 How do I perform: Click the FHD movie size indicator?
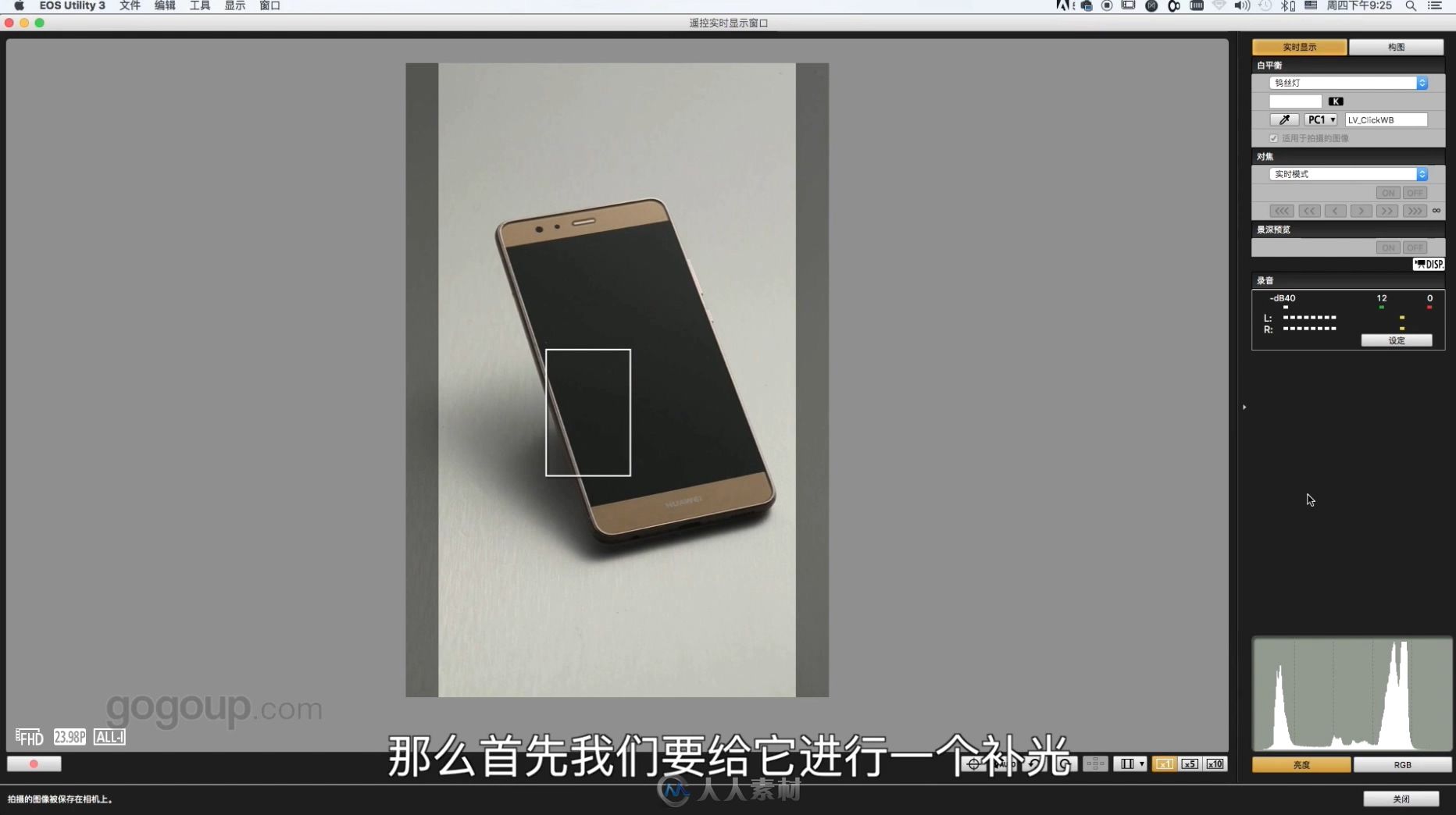coord(29,737)
